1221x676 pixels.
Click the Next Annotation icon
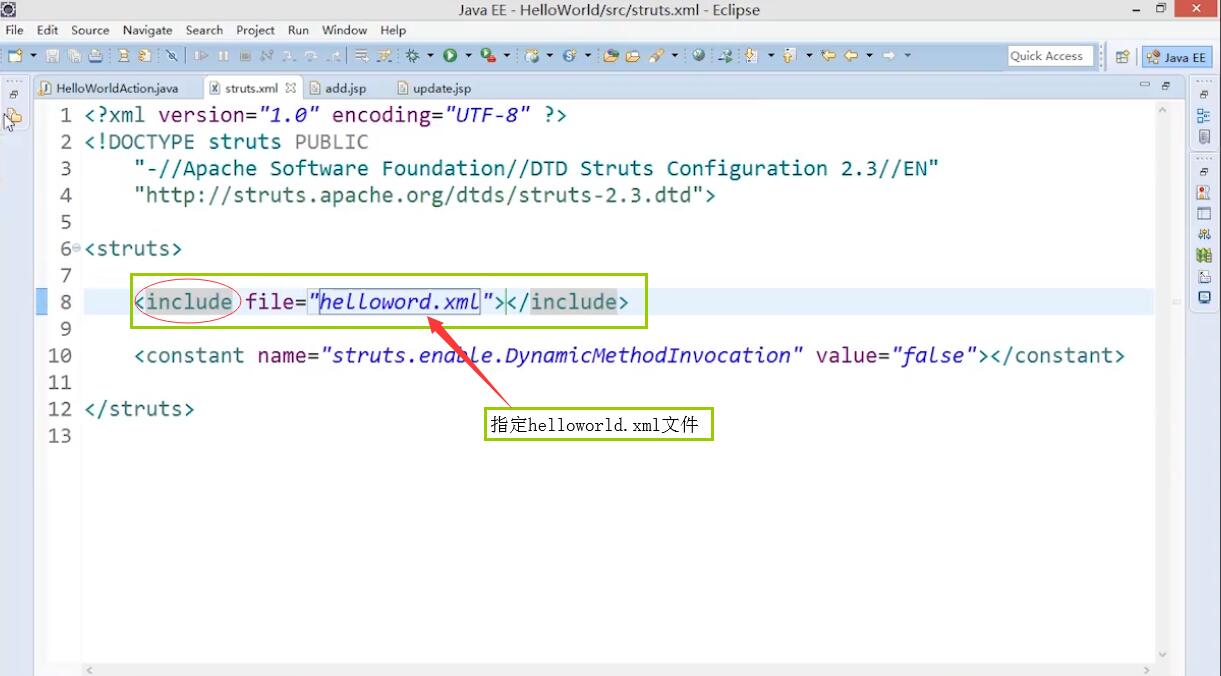coord(750,56)
